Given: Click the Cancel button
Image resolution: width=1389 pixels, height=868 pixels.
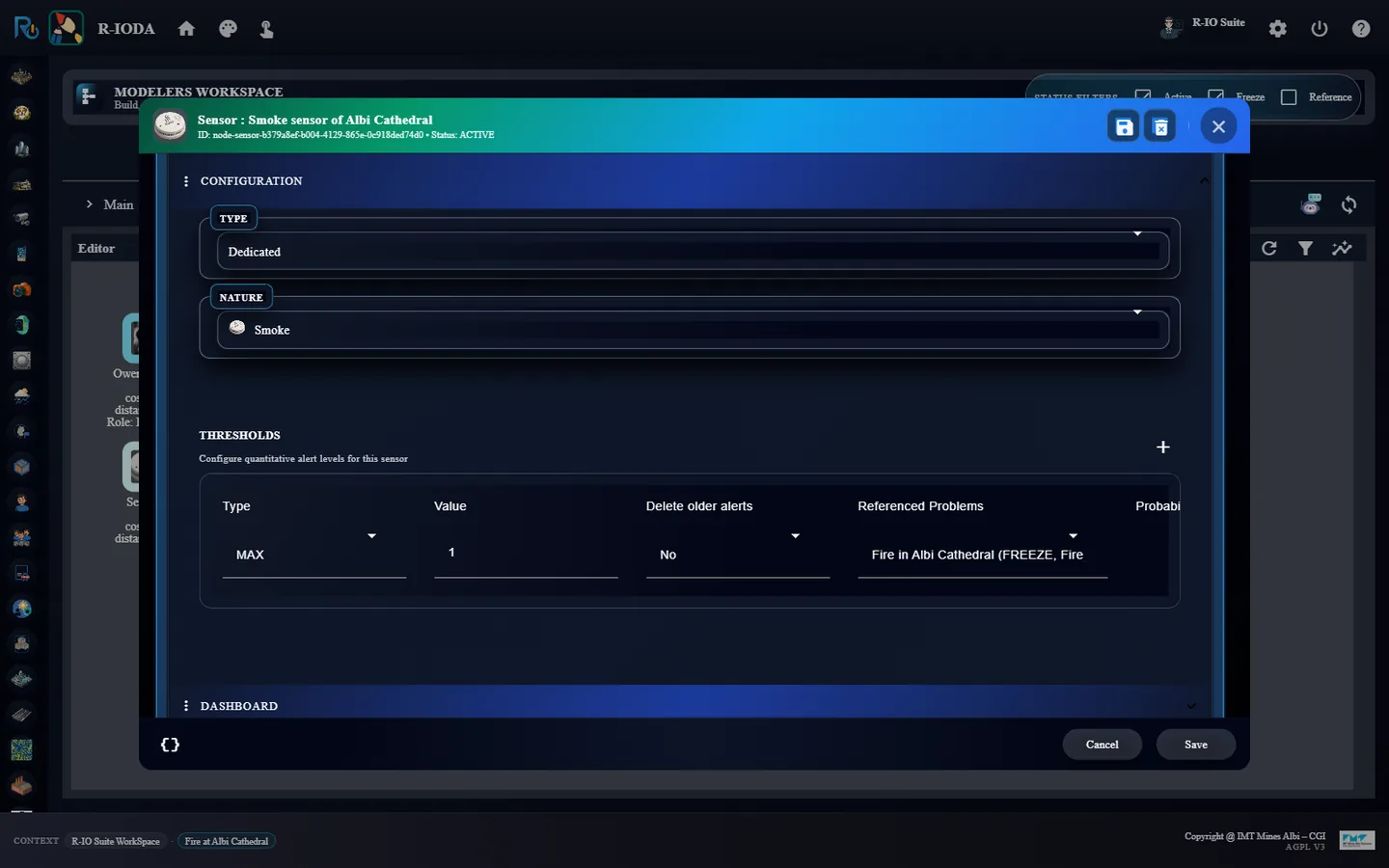Looking at the screenshot, I should (1102, 745).
